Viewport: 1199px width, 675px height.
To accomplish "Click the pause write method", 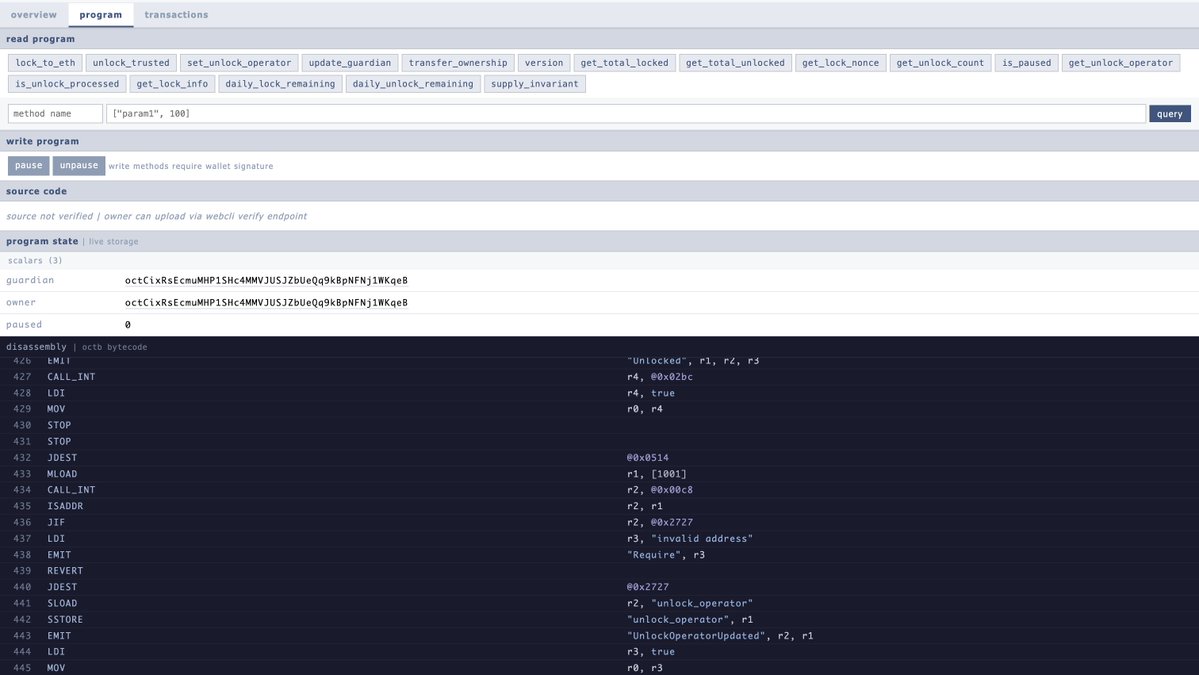I will (28, 165).
